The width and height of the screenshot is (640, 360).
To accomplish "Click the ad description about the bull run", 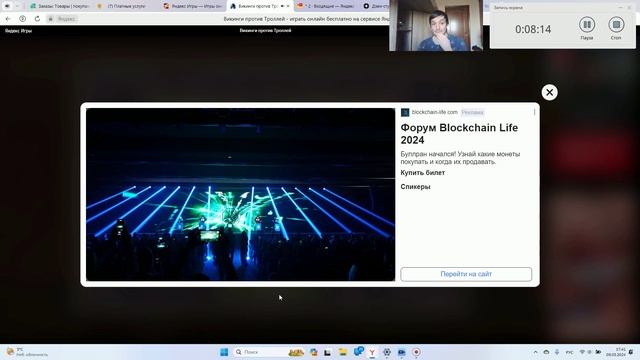I will 460,158.
